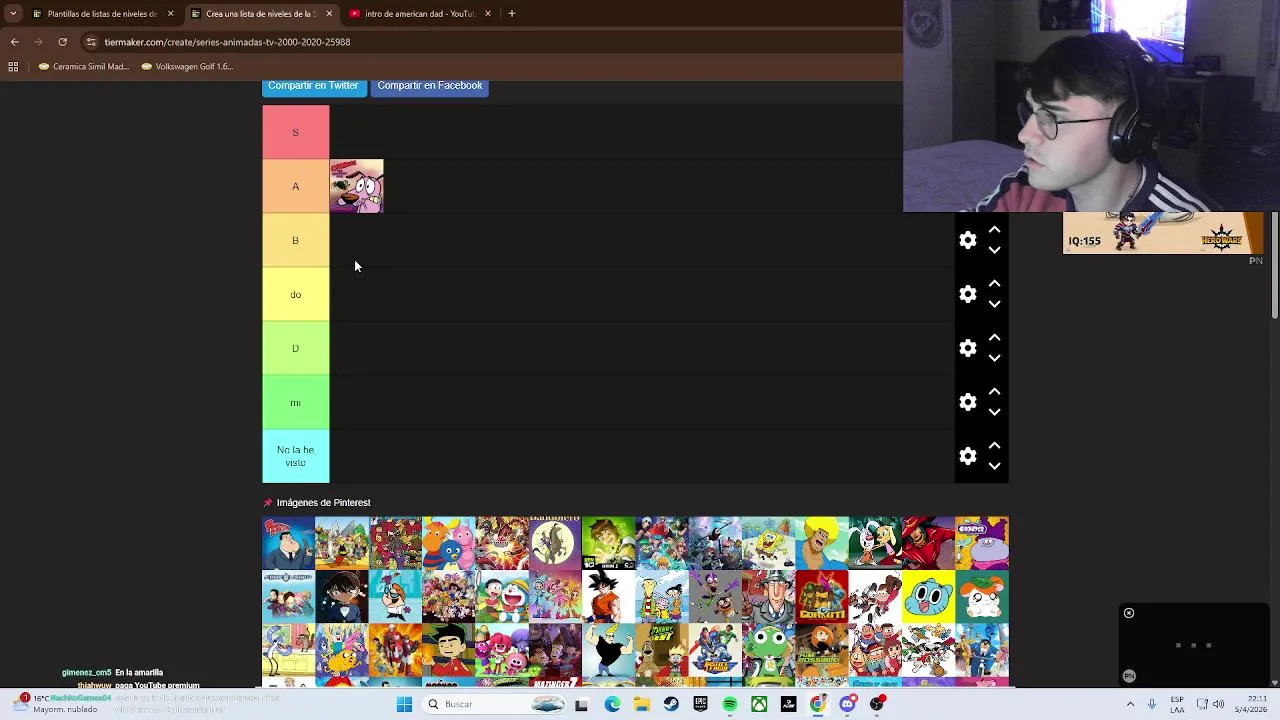
Task: Open the Hero Wars IQ:155 ad
Action: (x=1163, y=233)
